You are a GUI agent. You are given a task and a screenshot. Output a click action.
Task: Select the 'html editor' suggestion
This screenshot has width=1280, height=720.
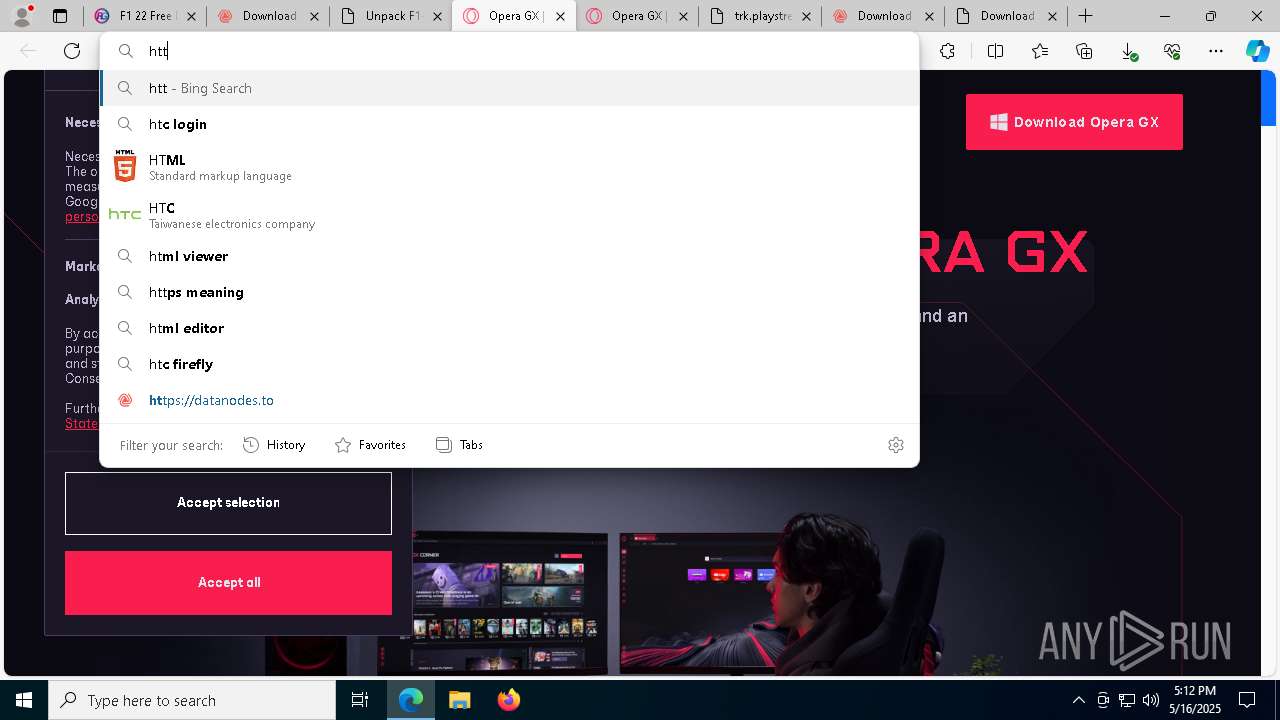509,328
